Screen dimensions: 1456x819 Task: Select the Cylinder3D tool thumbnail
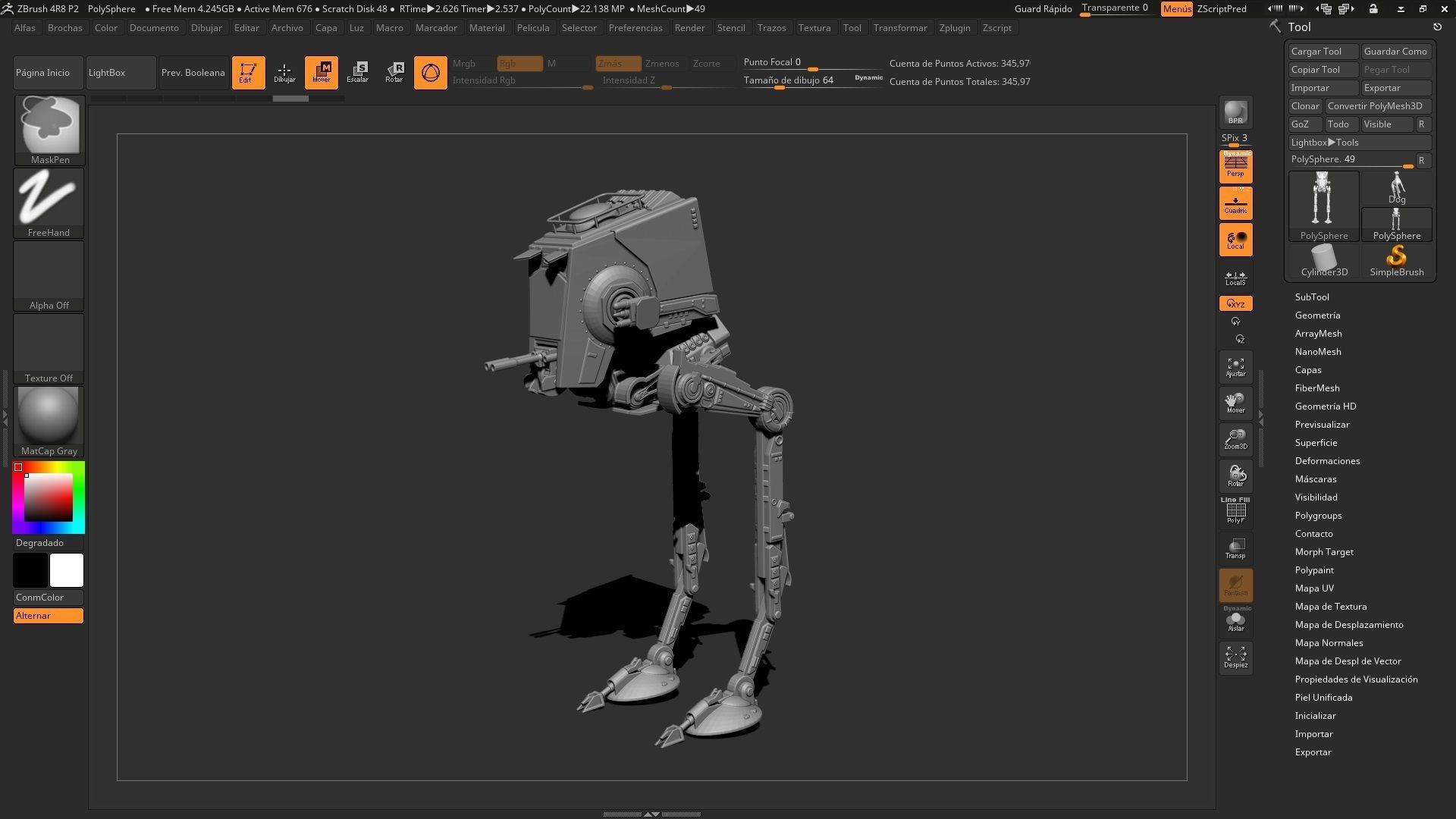(1324, 262)
